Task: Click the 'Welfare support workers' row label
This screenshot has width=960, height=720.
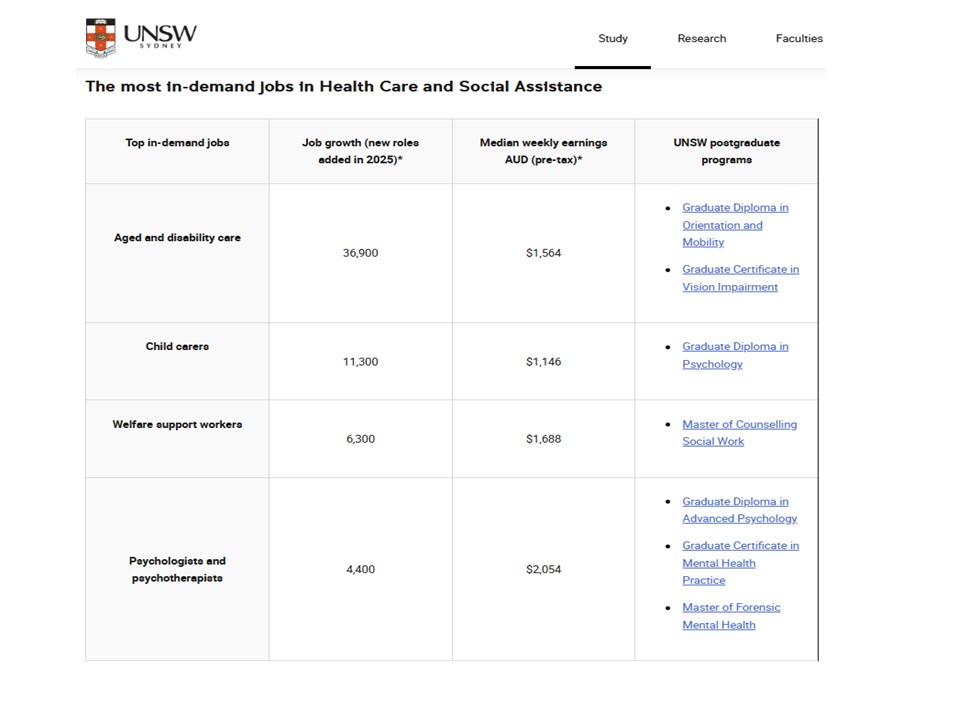Action: (177, 425)
